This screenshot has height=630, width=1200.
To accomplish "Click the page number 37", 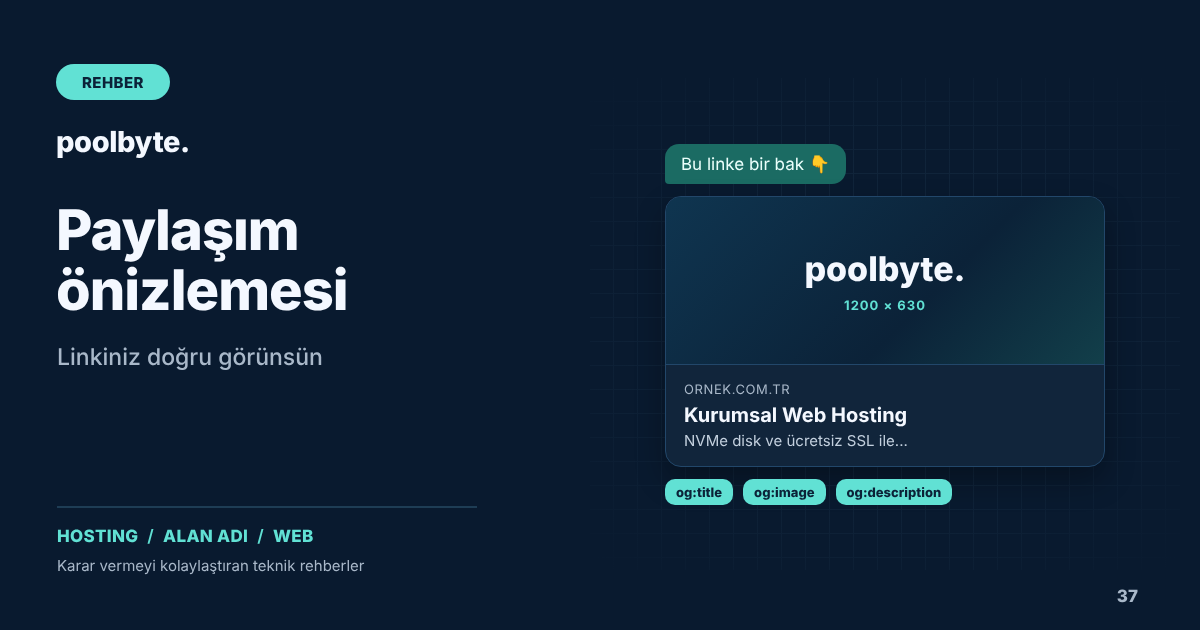I will tap(1127, 596).
